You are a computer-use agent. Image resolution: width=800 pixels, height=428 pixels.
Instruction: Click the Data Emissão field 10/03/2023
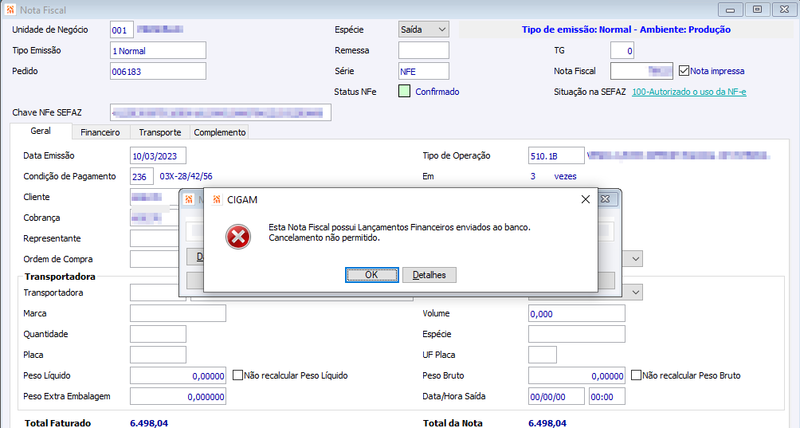pyautogui.click(x=158, y=156)
